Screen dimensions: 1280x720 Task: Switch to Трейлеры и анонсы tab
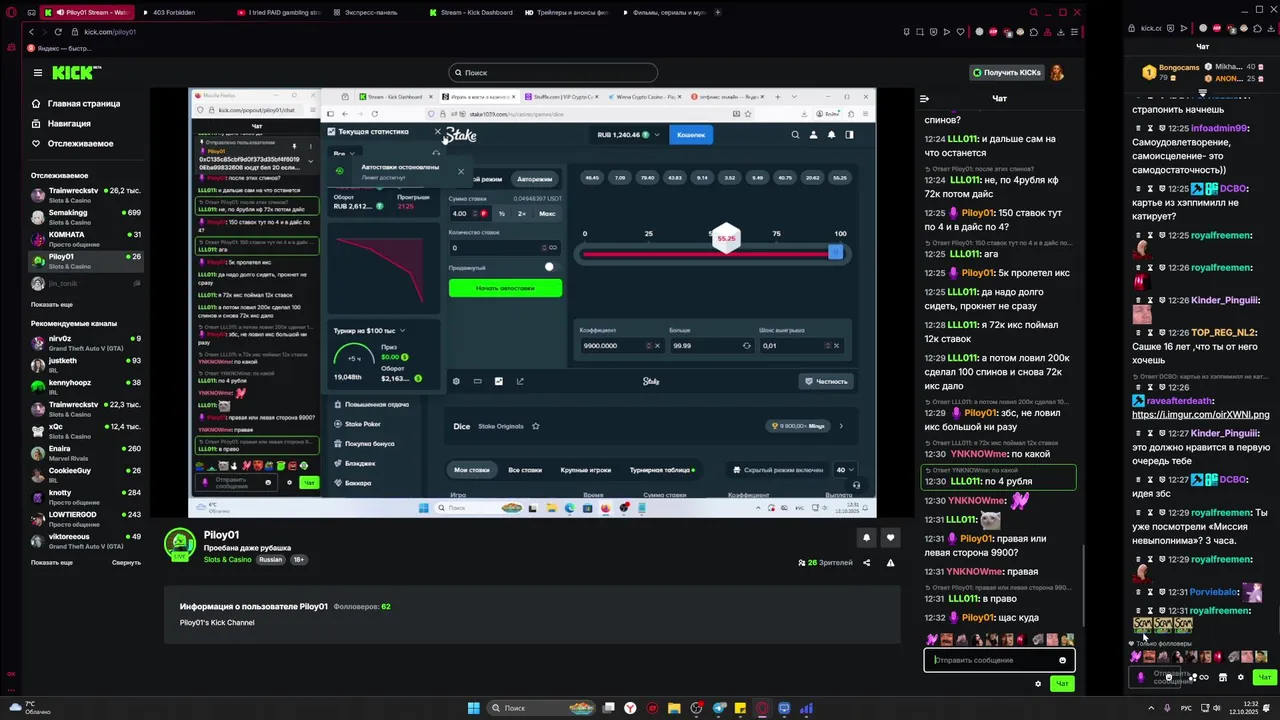tap(566, 12)
